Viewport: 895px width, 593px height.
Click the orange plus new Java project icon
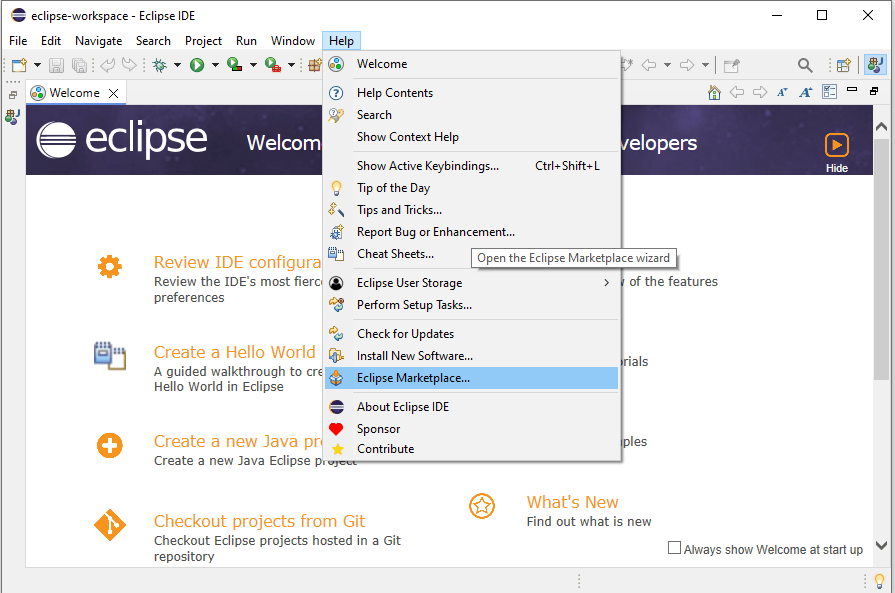point(110,445)
